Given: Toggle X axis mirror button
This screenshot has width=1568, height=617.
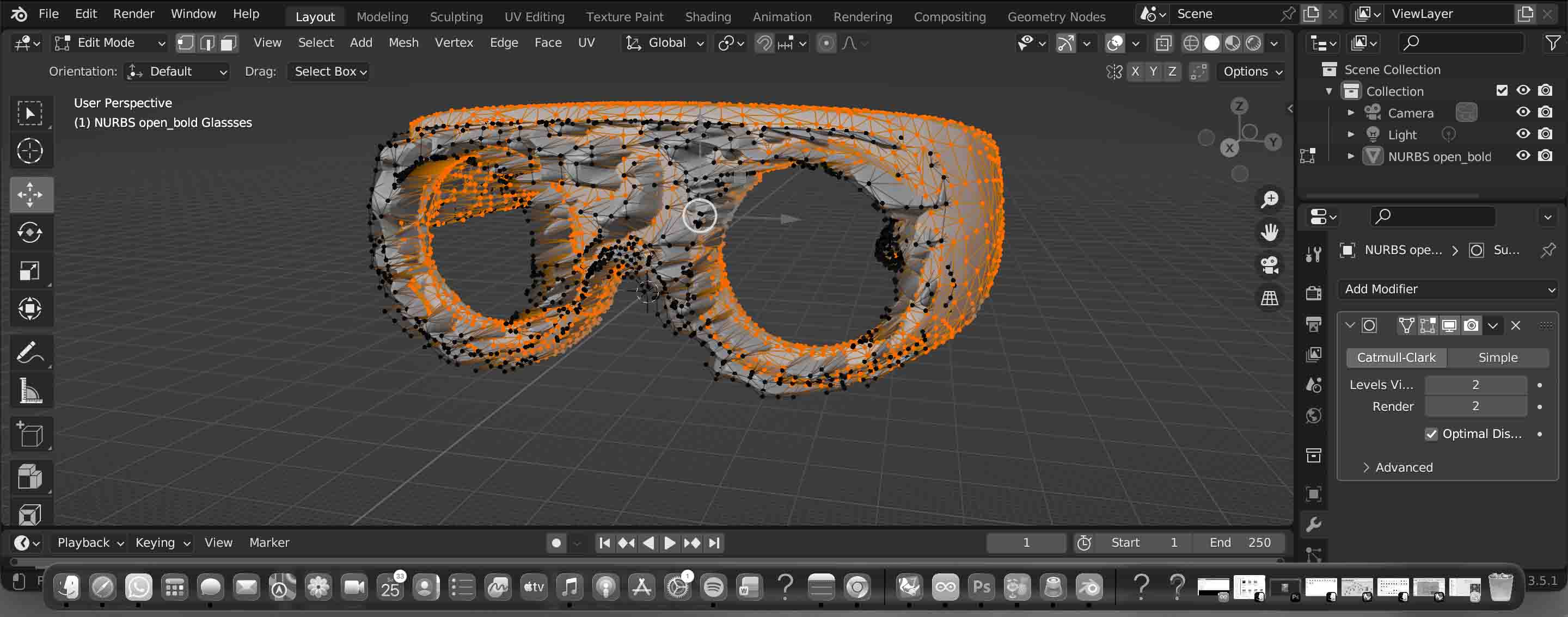Looking at the screenshot, I should click(x=1135, y=72).
